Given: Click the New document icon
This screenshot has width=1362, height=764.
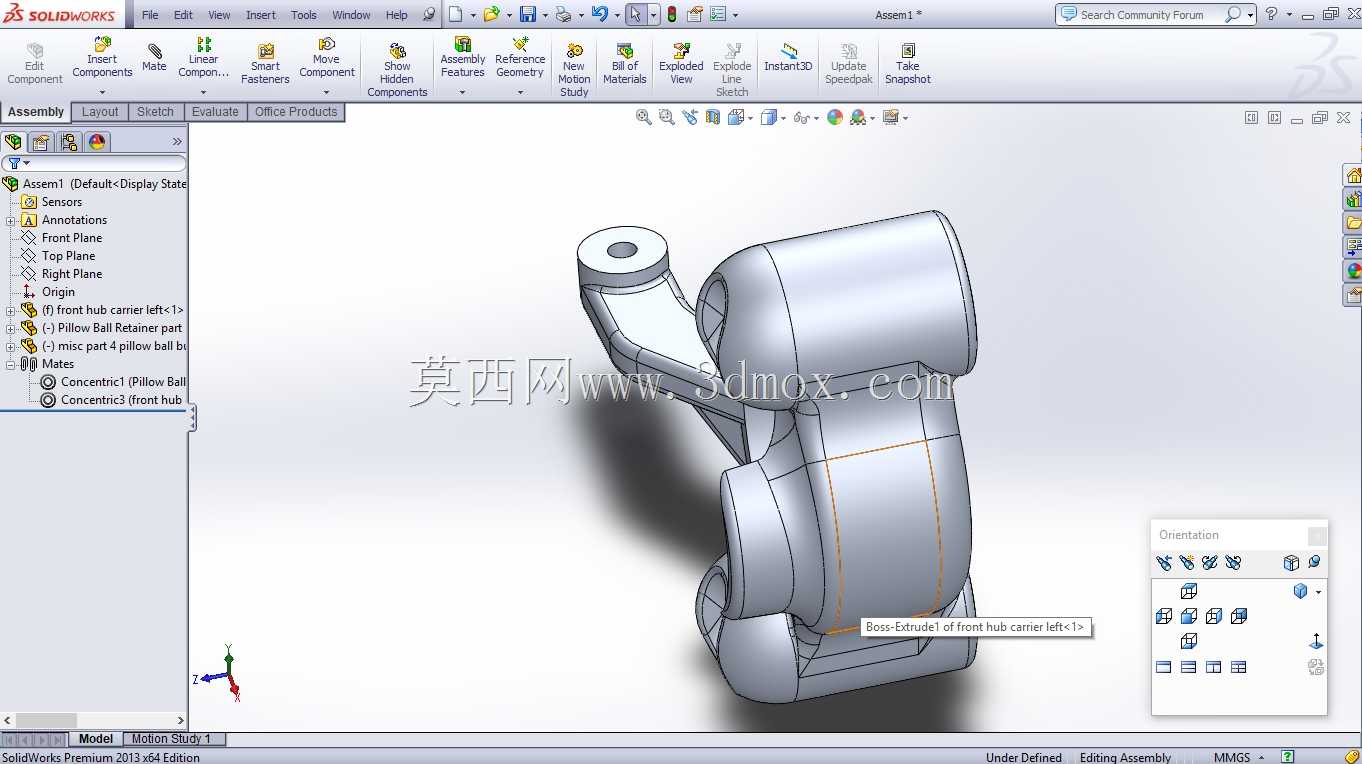Looking at the screenshot, I should click(456, 14).
